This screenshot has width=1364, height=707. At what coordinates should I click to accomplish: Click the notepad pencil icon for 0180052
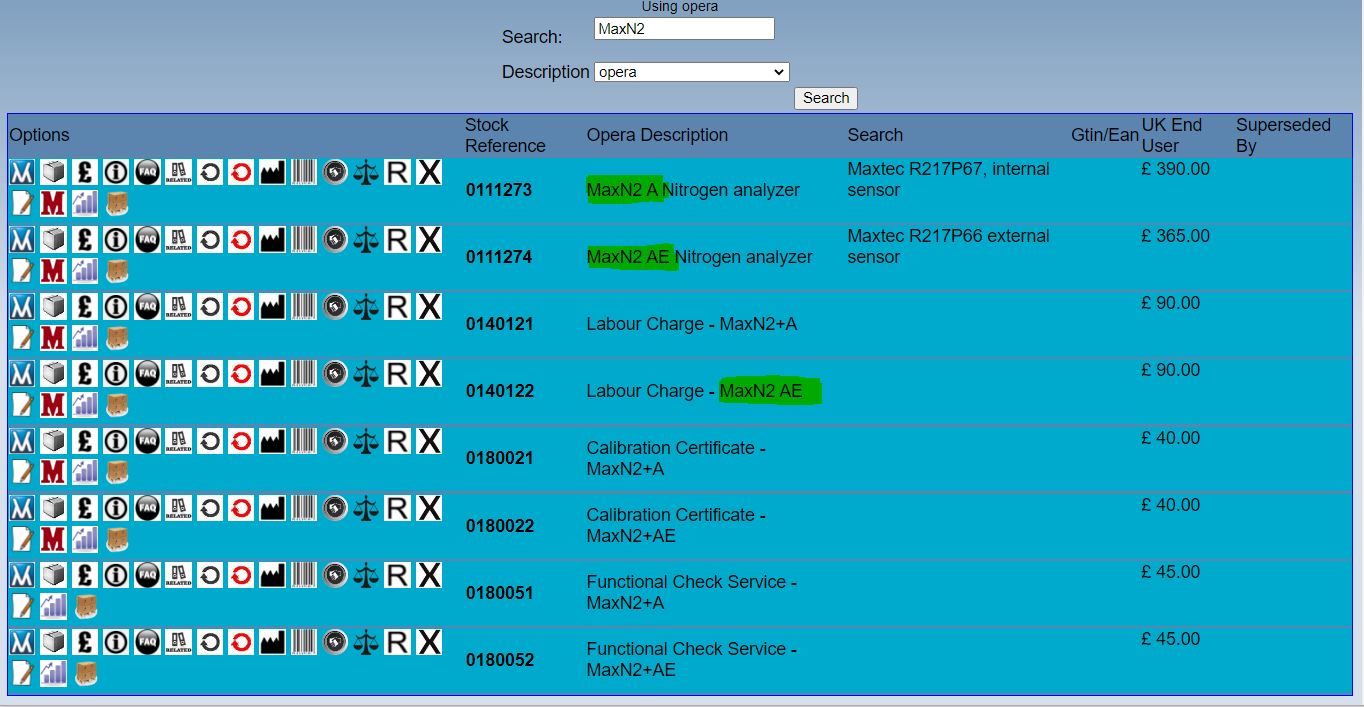(22, 673)
